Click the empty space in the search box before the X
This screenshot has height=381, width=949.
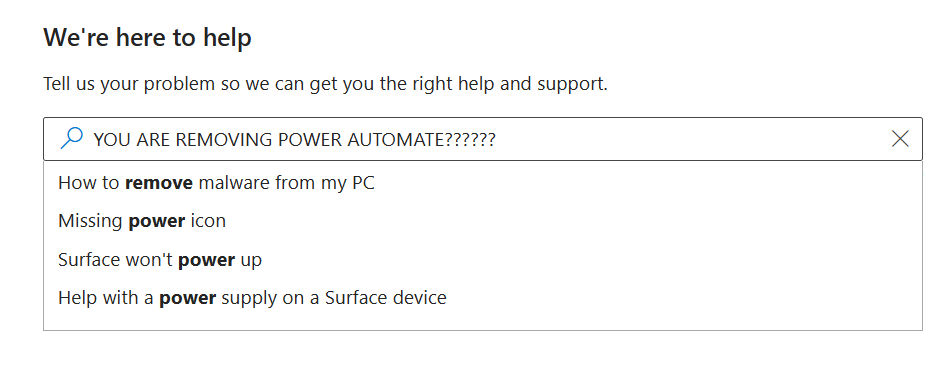click(690, 139)
